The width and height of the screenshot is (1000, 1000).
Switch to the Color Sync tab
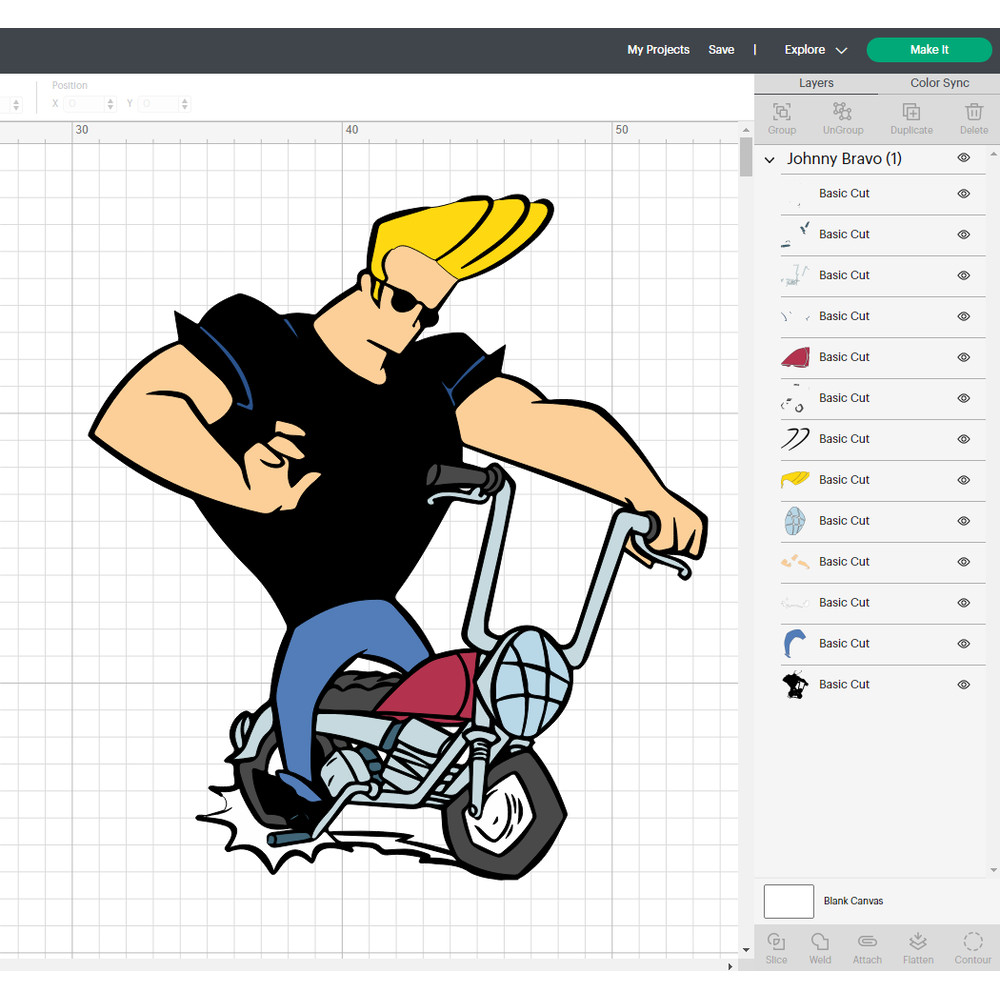point(939,83)
